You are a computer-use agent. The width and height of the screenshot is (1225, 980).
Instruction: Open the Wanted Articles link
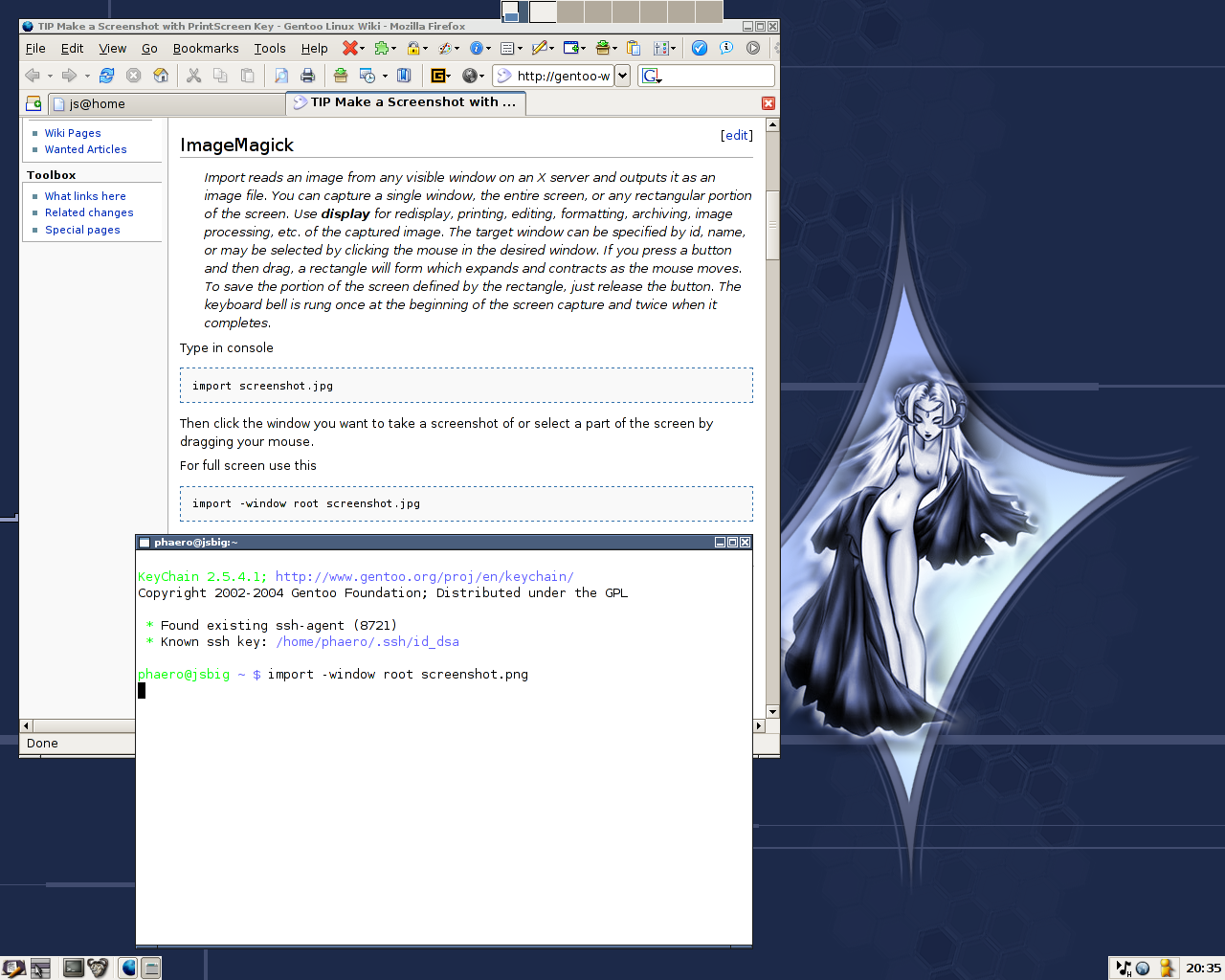[86, 149]
